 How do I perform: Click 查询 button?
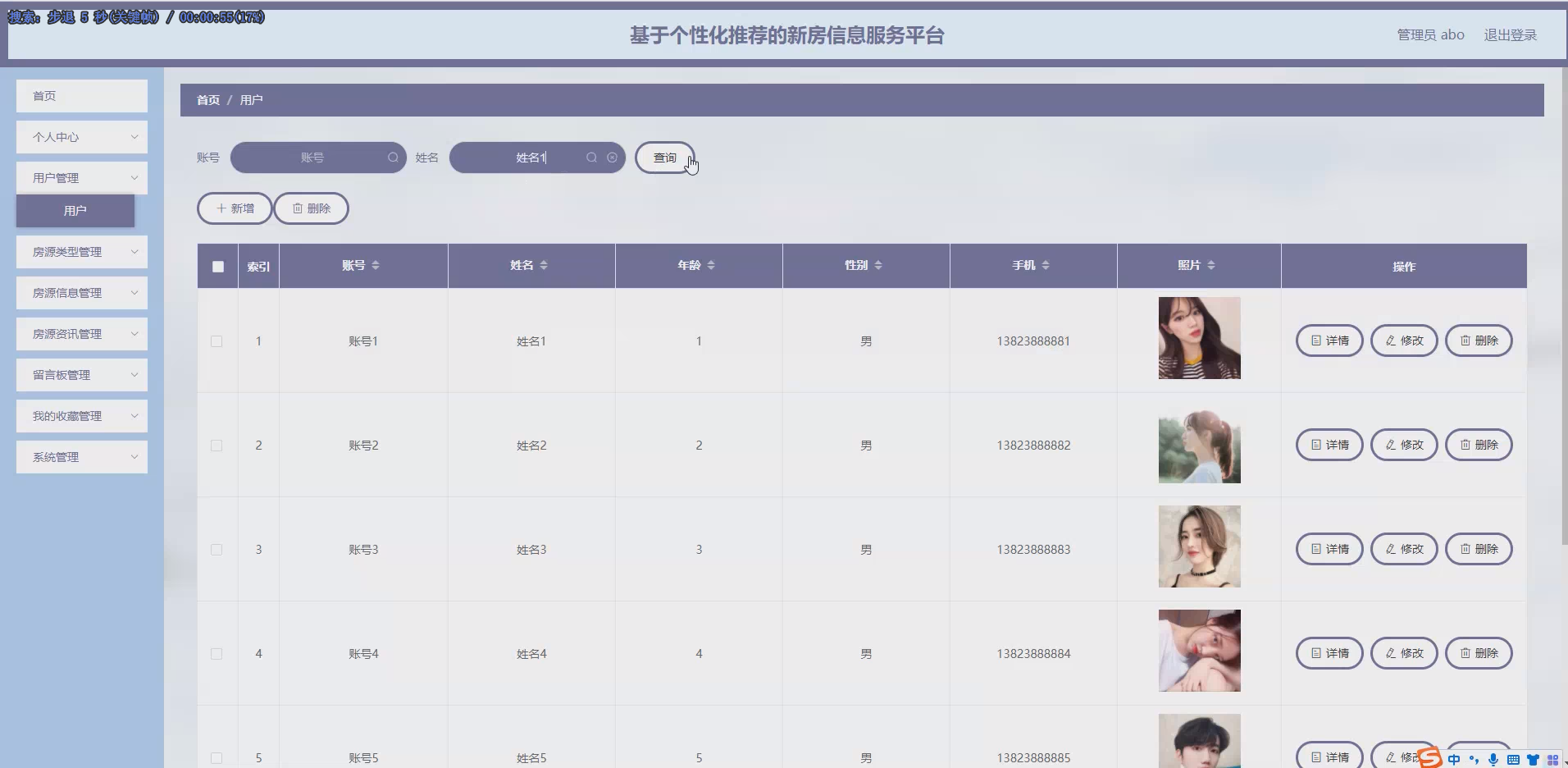click(665, 158)
